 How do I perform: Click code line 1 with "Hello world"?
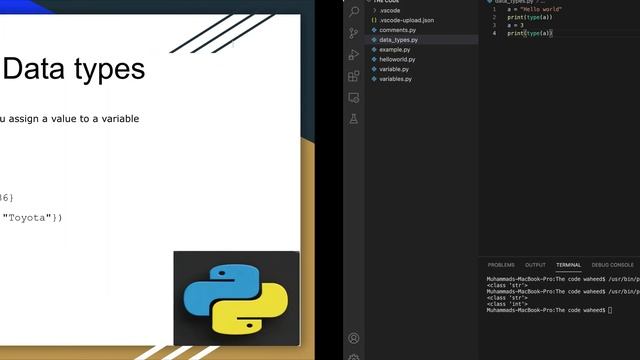(x=535, y=9)
